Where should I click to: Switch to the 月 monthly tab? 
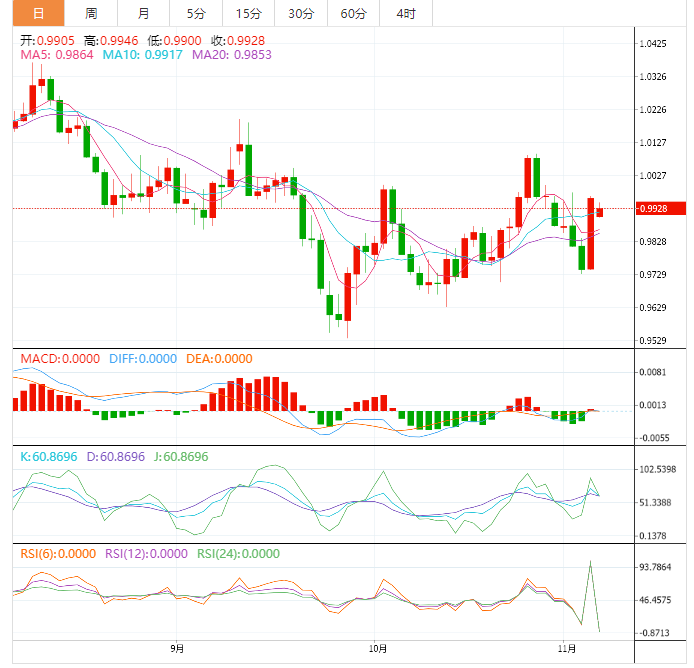[x=143, y=13]
